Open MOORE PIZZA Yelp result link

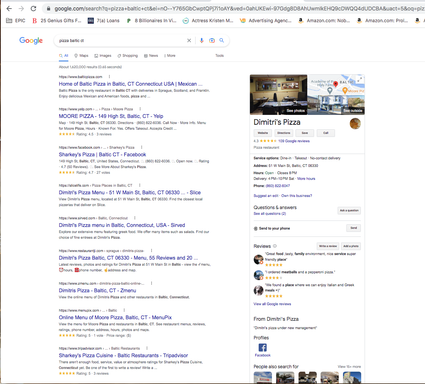111,116
